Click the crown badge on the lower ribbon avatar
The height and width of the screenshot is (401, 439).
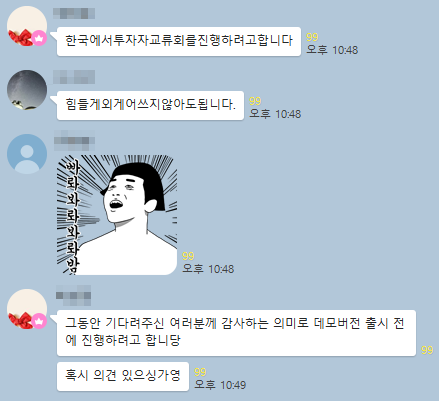(40, 321)
